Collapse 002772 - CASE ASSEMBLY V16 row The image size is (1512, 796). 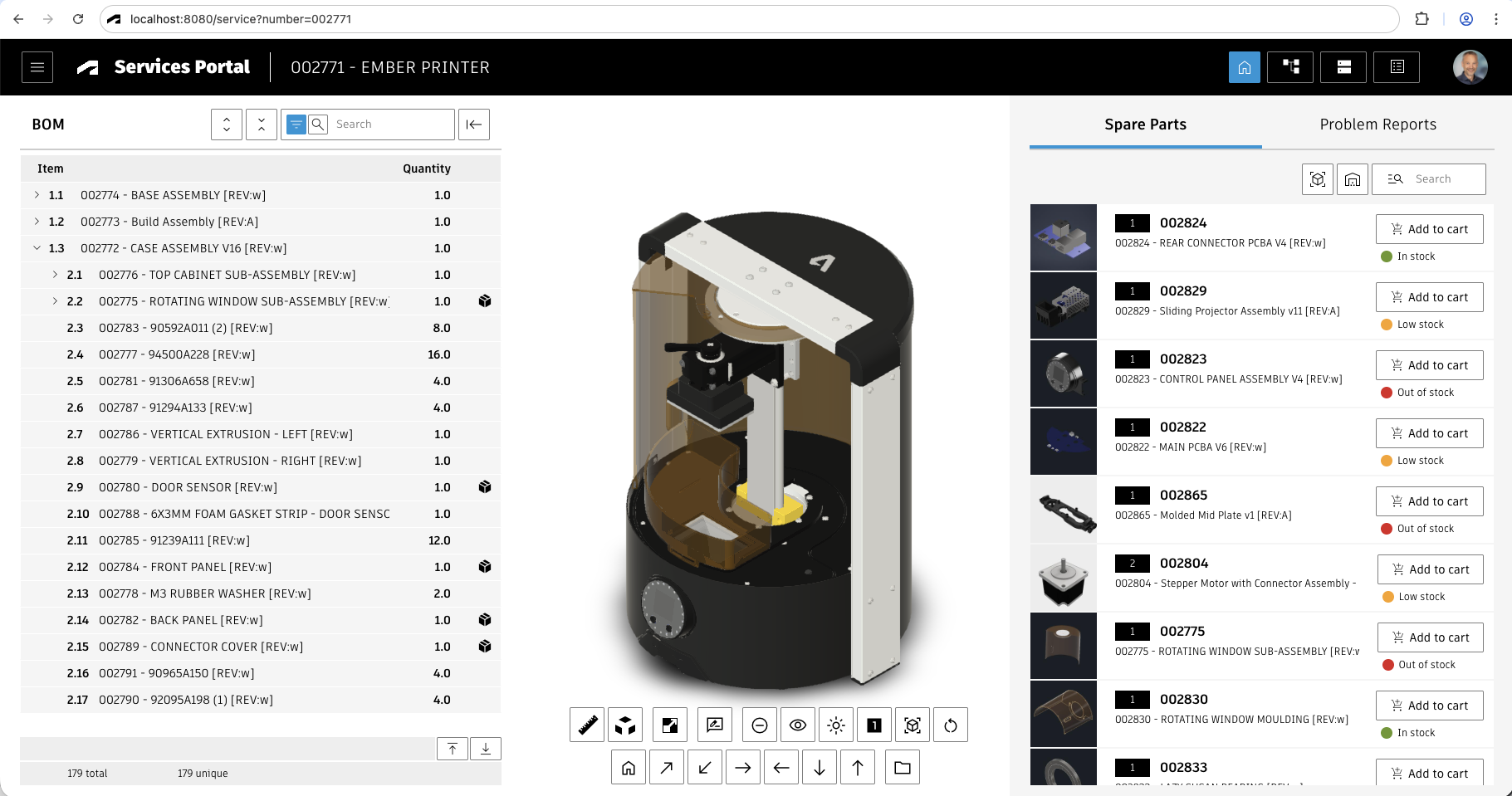[x=37, y=248]
